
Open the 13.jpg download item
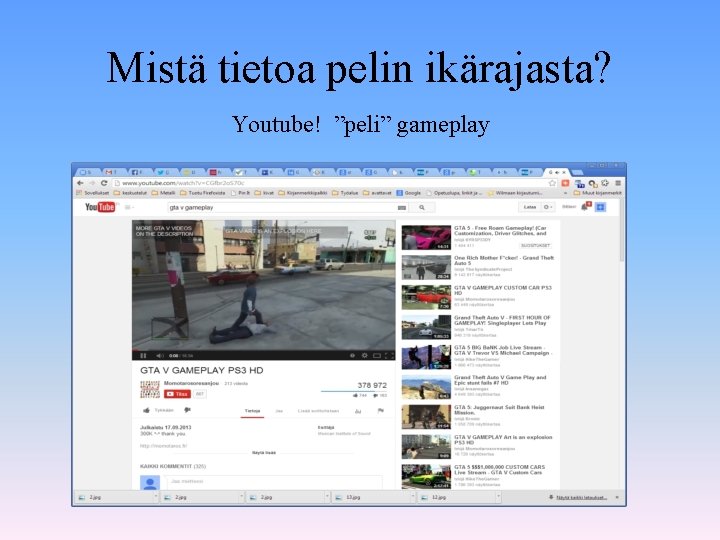373,497
